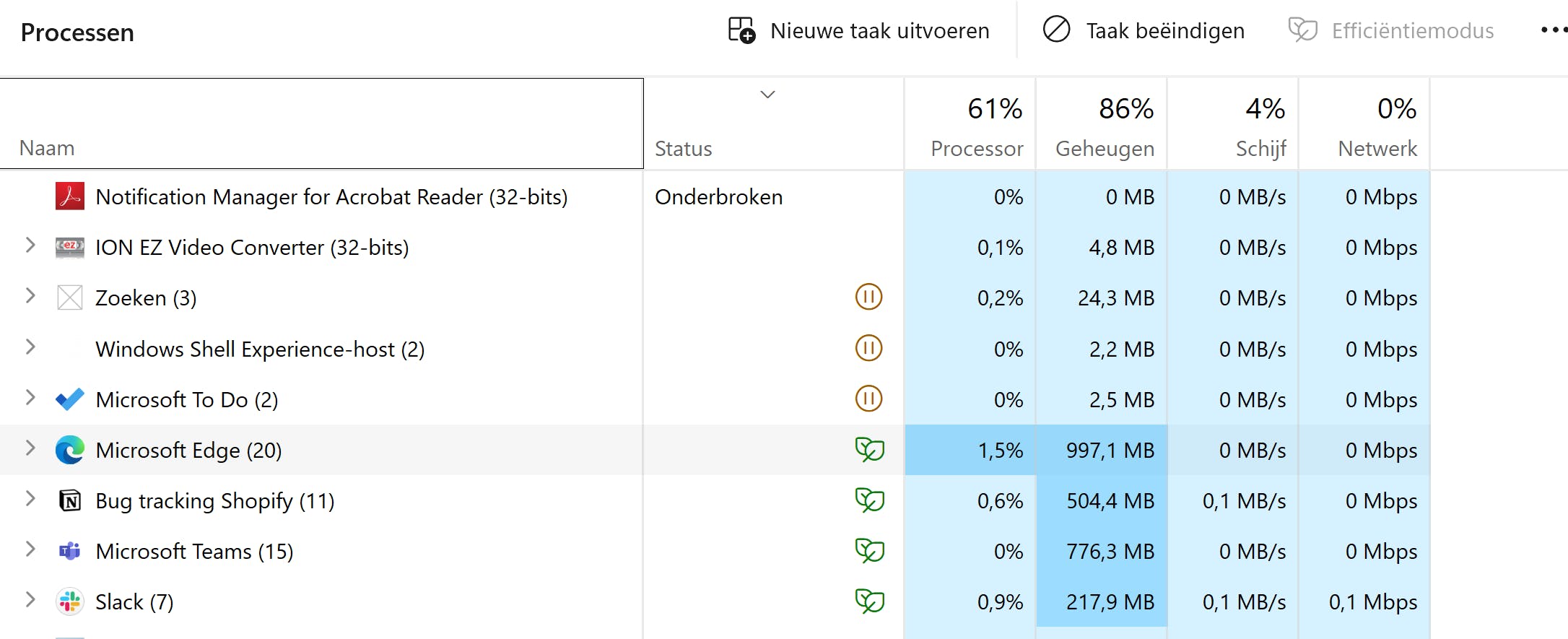Expand the Microsoft Edge process group
This screenshot has height=639, width=1568.
[x=30, y=448]
